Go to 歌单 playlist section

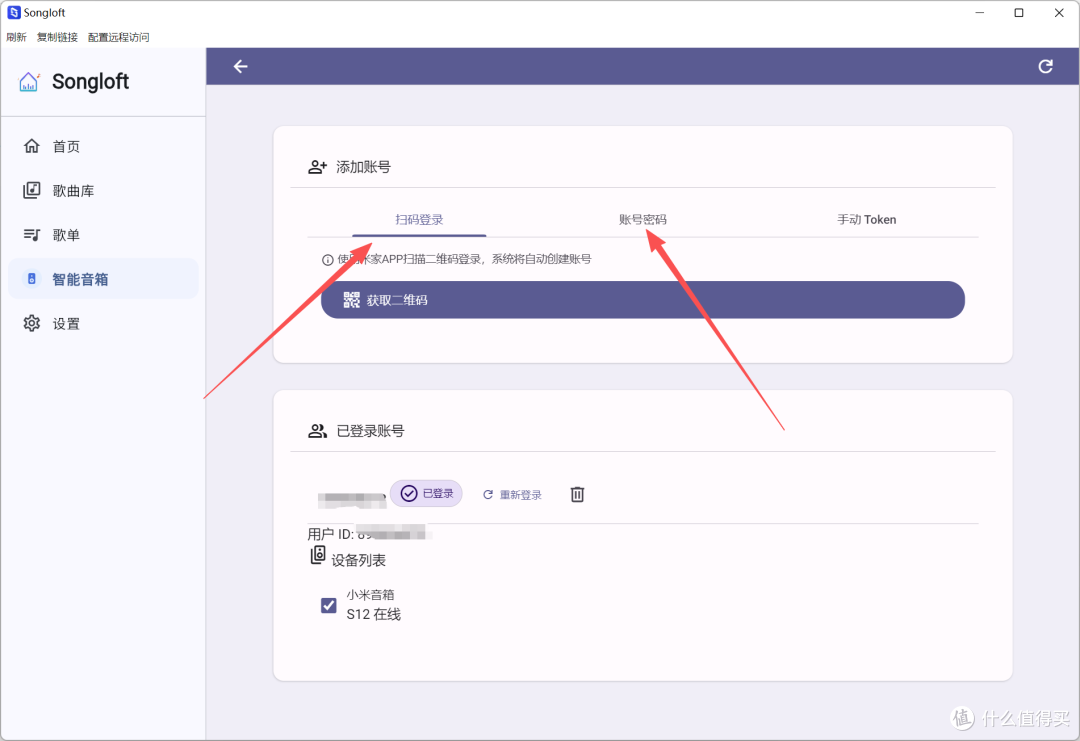[103, 235]
